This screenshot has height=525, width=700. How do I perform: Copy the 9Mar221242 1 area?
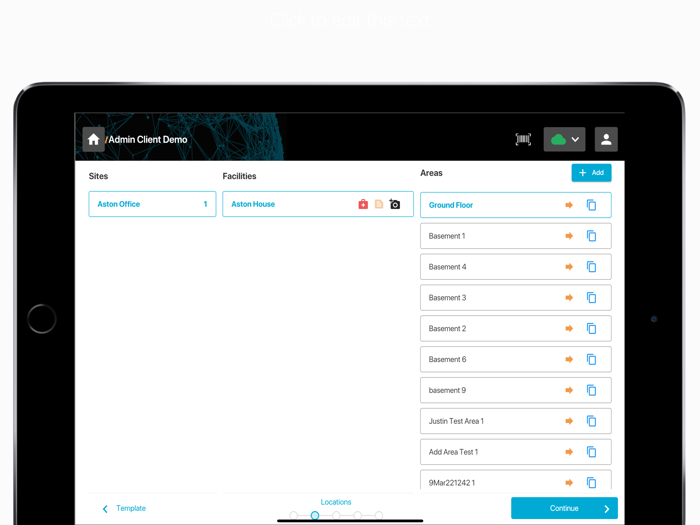pyautogui.click(x=591, y=482)
